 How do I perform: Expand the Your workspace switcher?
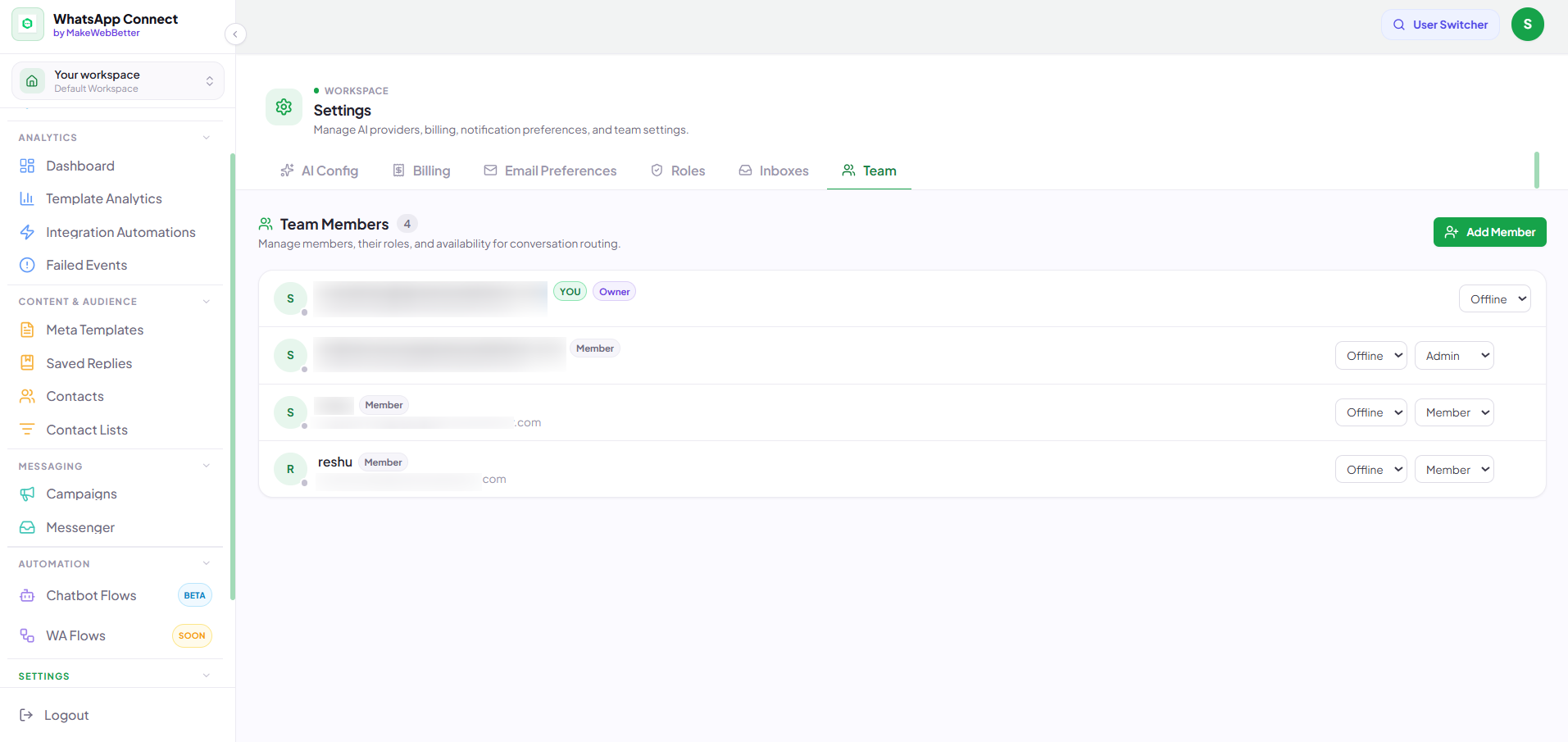(118, 81)
